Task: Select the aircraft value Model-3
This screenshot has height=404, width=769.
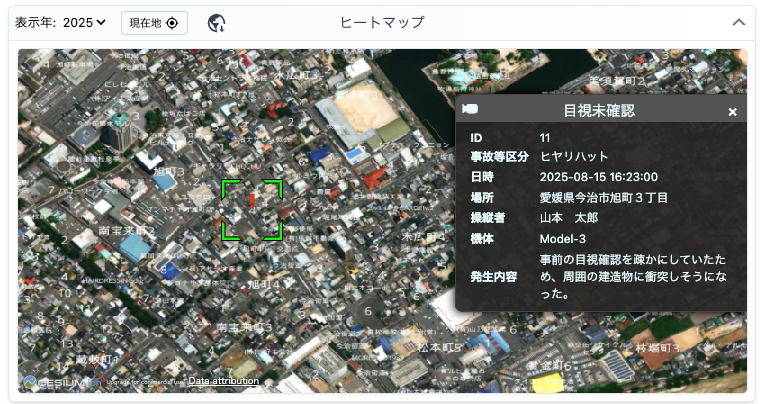Action: (563, 239)
